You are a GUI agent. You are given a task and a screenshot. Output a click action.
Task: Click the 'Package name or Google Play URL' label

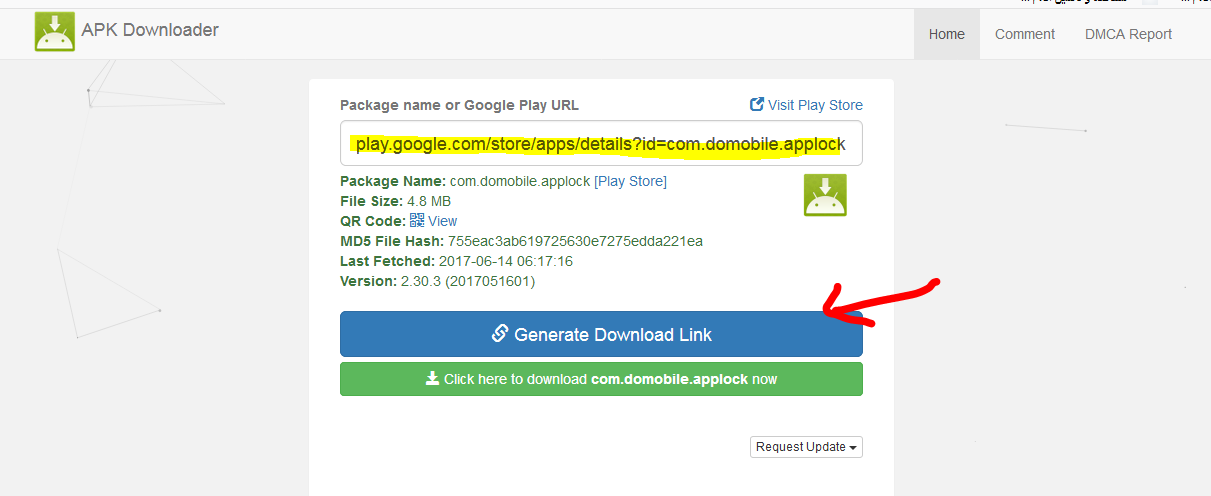pyautogui.click(x=459, y=105)
